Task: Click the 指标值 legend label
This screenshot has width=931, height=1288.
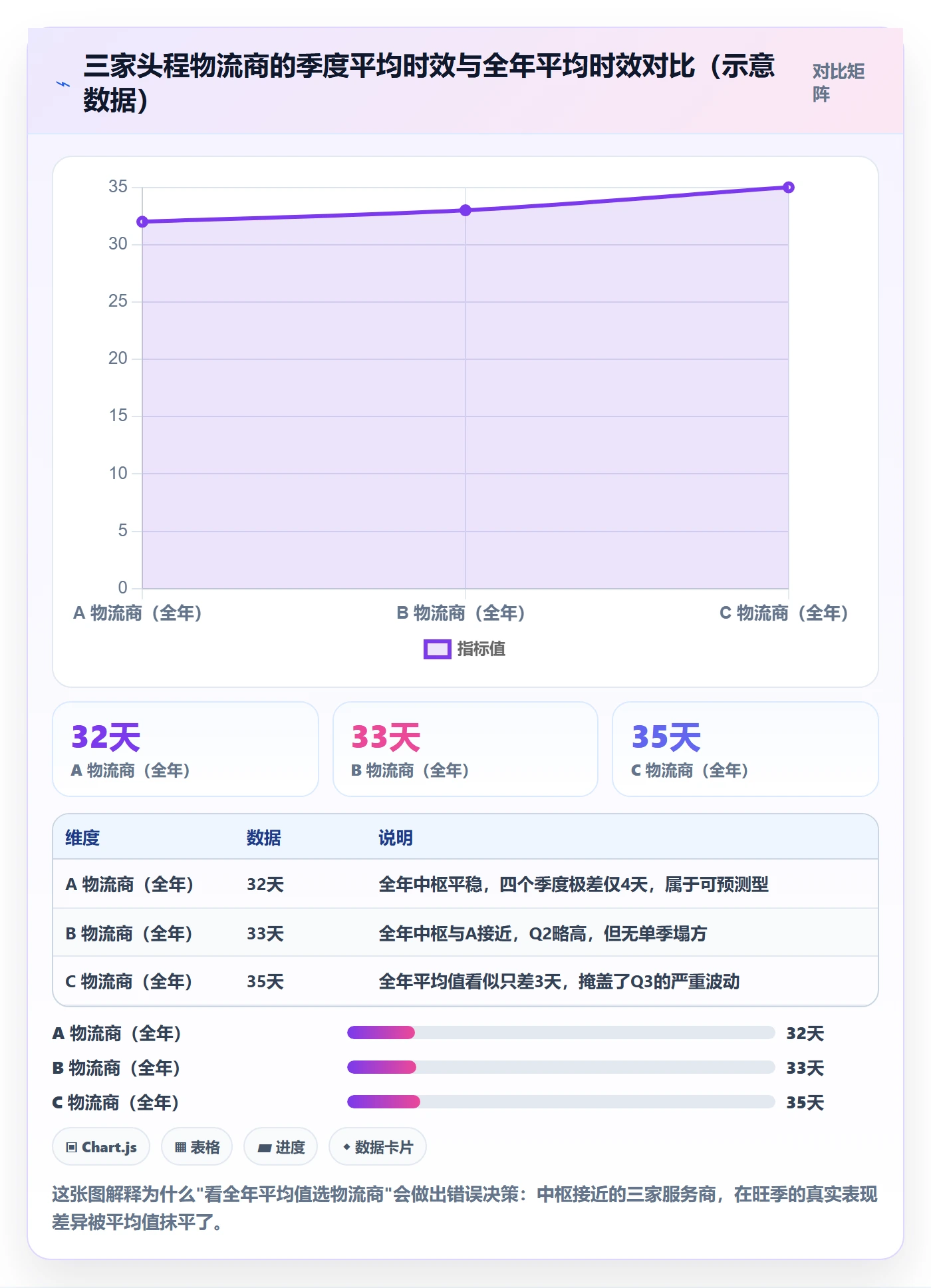Action: pyautogui.click(x=481, y=649)
